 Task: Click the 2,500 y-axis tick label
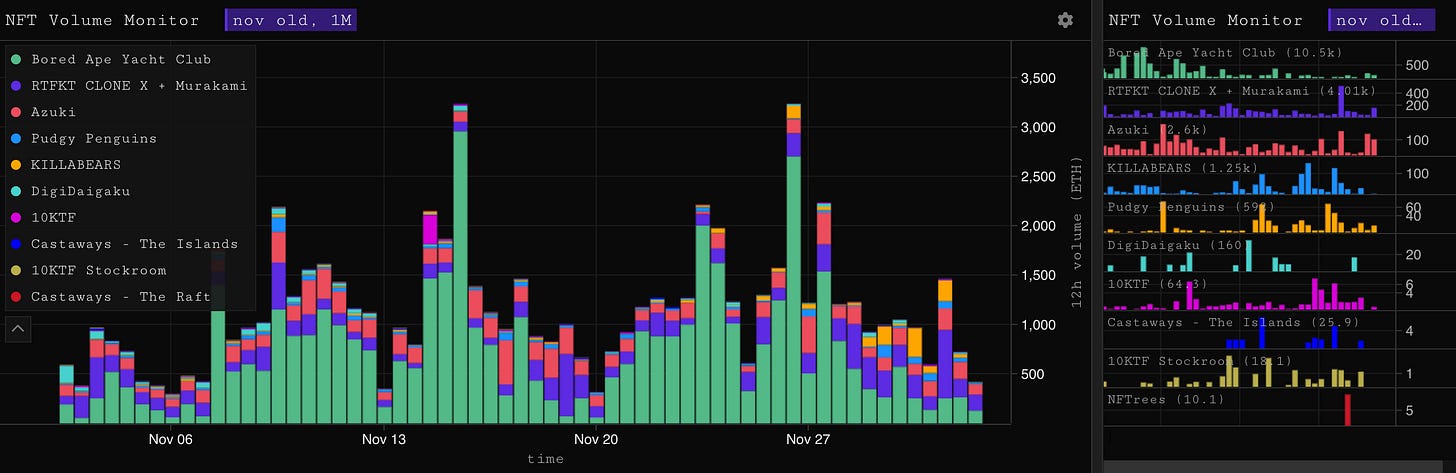coord(1039,177)
